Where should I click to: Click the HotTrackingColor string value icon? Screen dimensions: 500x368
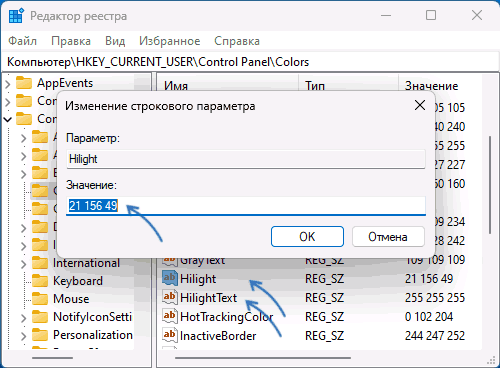point(170,316)
